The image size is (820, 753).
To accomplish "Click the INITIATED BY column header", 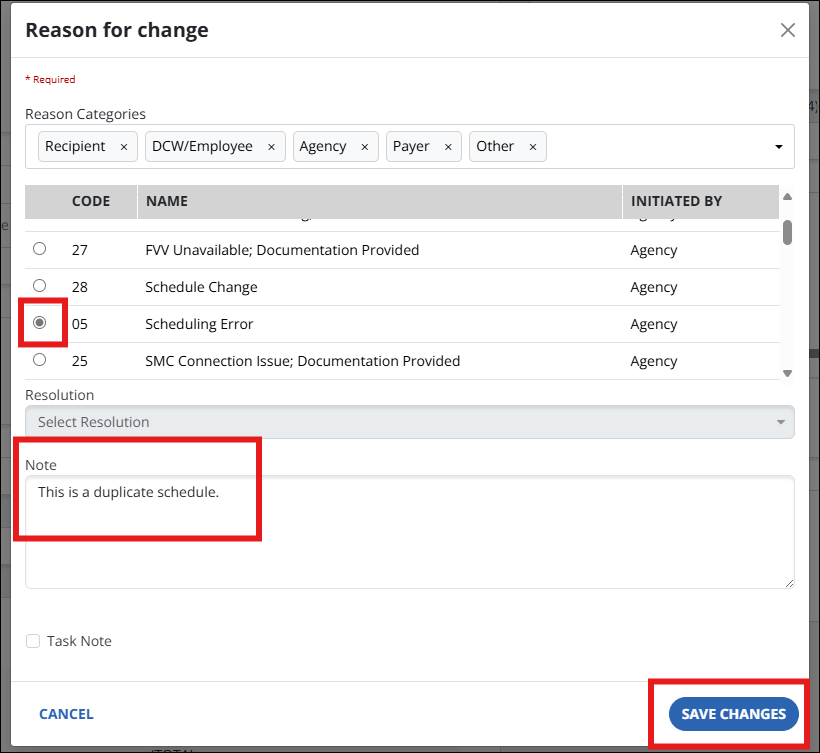I will [676, 201].
